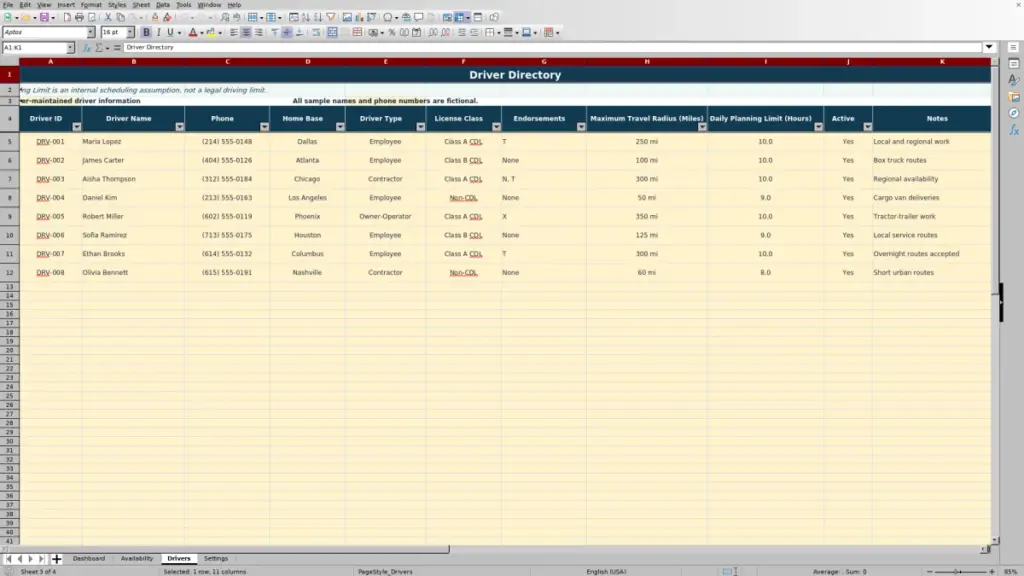Viewport: 1024px width, 576px height.
Task: Click the horizontal scrollbar at bottom
Action: point(494,550)
